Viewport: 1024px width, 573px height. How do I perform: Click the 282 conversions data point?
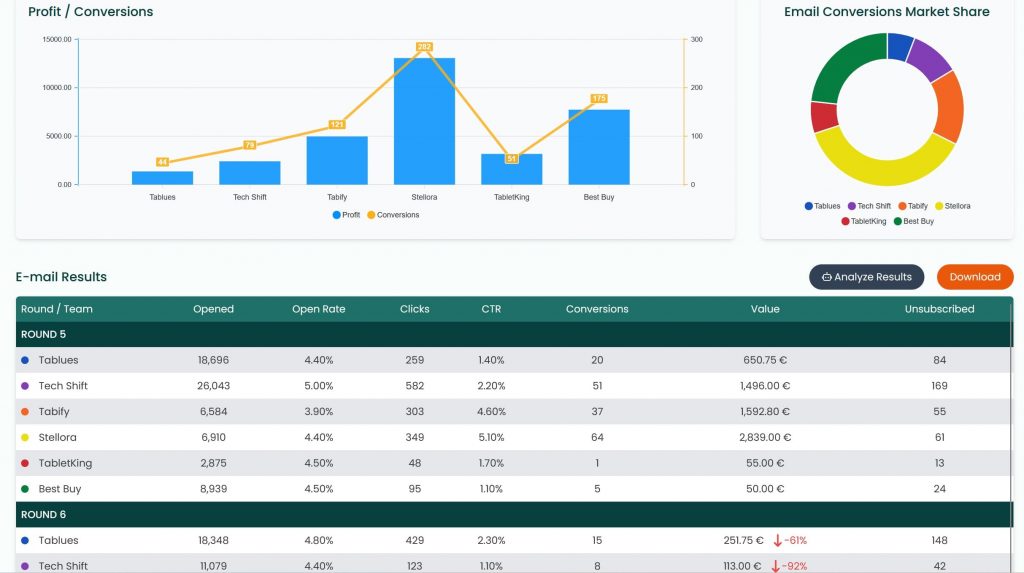(424, 47)
